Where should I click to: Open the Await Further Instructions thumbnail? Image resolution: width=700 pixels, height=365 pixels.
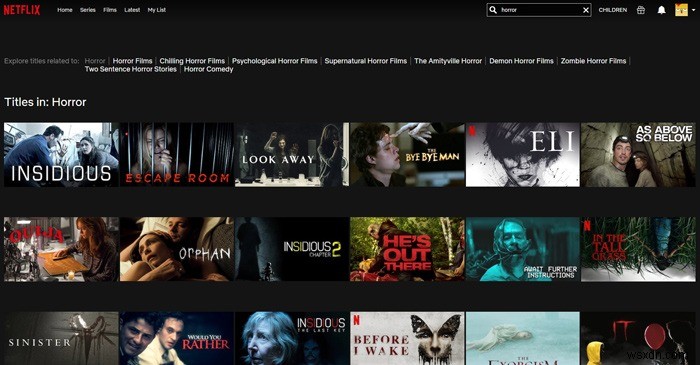click(x=523, y=249)
